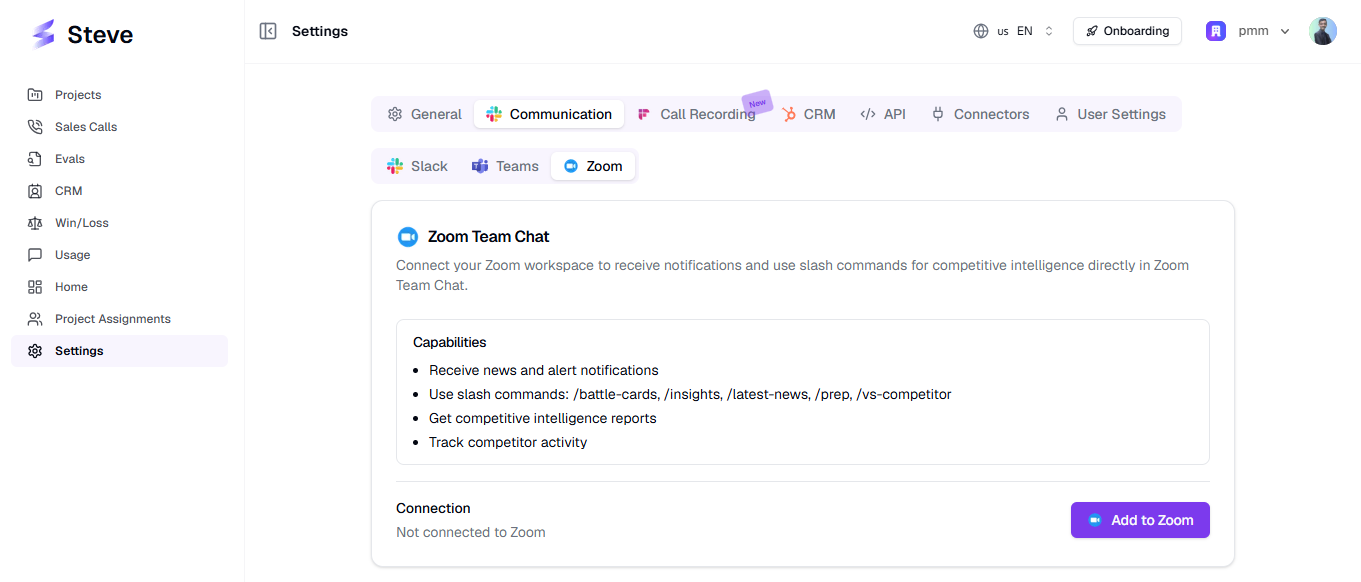Open the user avatar photo
The height and width of the screenshot is (582, 1361).
tap(1323, 31)
